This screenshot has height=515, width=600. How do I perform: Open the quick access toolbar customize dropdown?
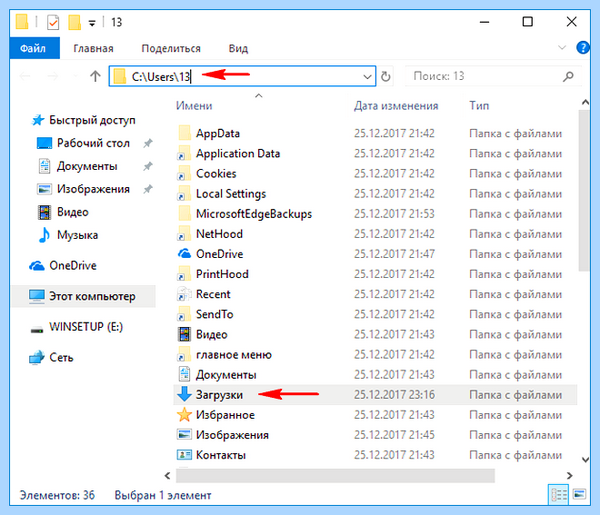pyautogui.click(x=92, y=23)
